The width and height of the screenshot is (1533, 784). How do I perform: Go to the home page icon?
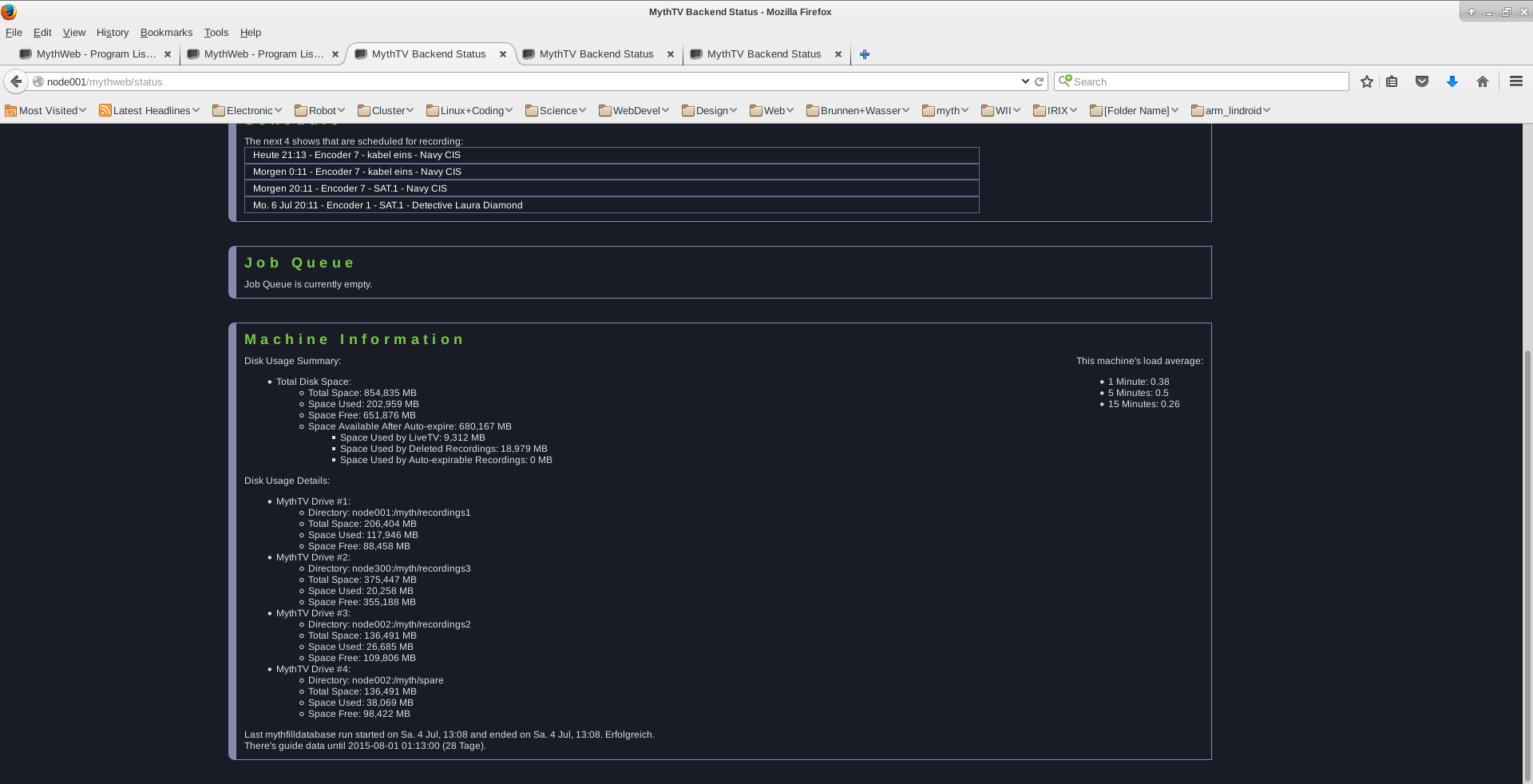[1483, 81]
